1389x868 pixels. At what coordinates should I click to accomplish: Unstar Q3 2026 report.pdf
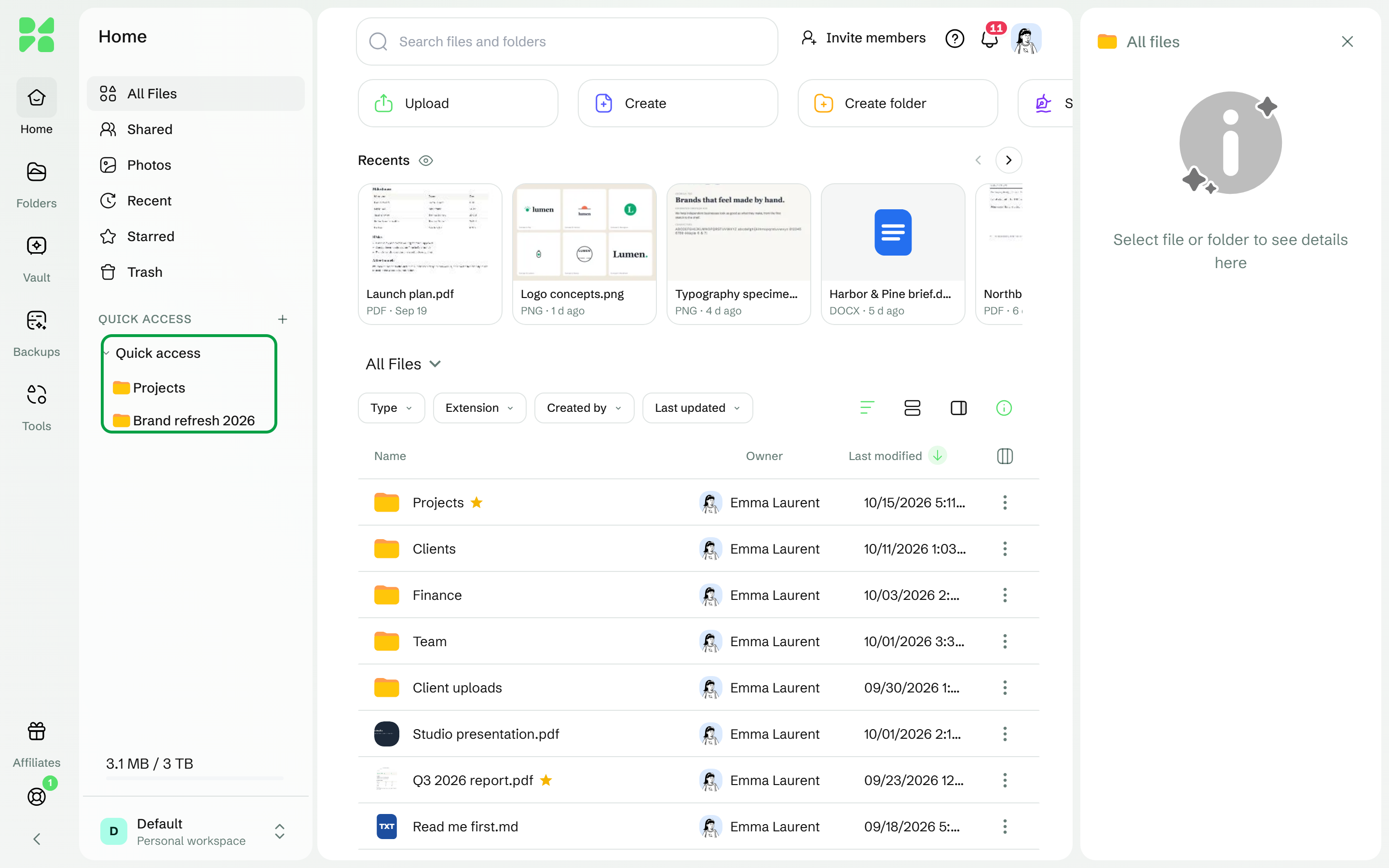(546, 780)
